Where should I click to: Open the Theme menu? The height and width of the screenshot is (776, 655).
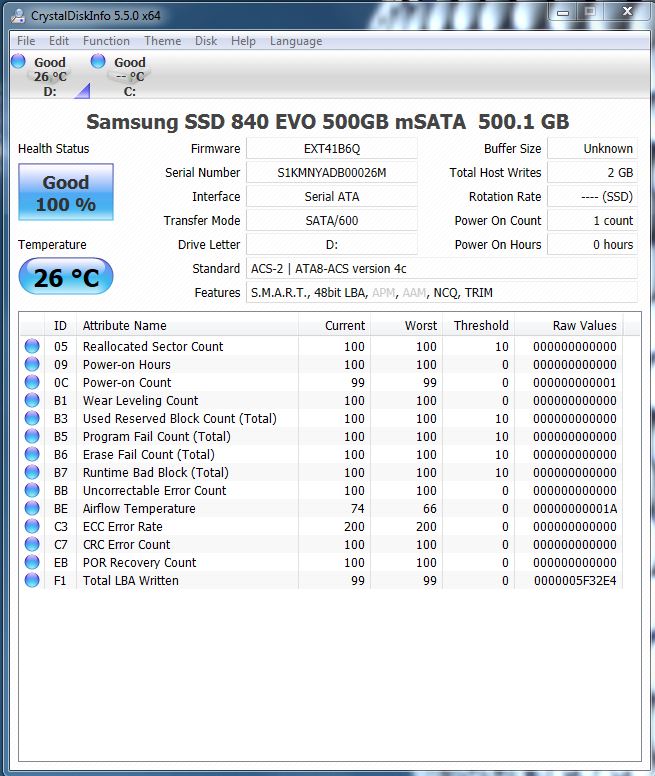(162, 41)
